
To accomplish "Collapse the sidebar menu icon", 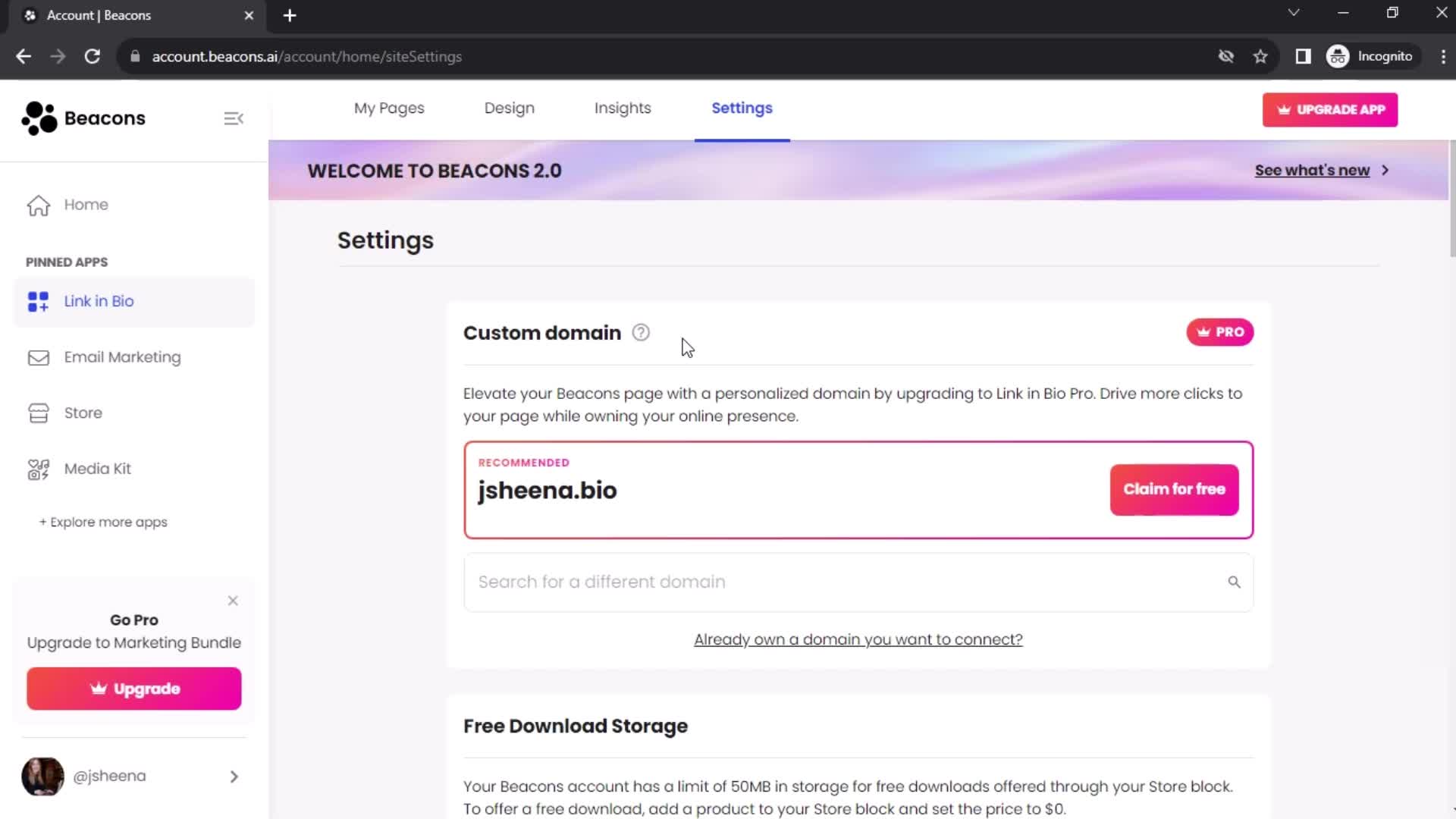I will [x=234, y=118].
